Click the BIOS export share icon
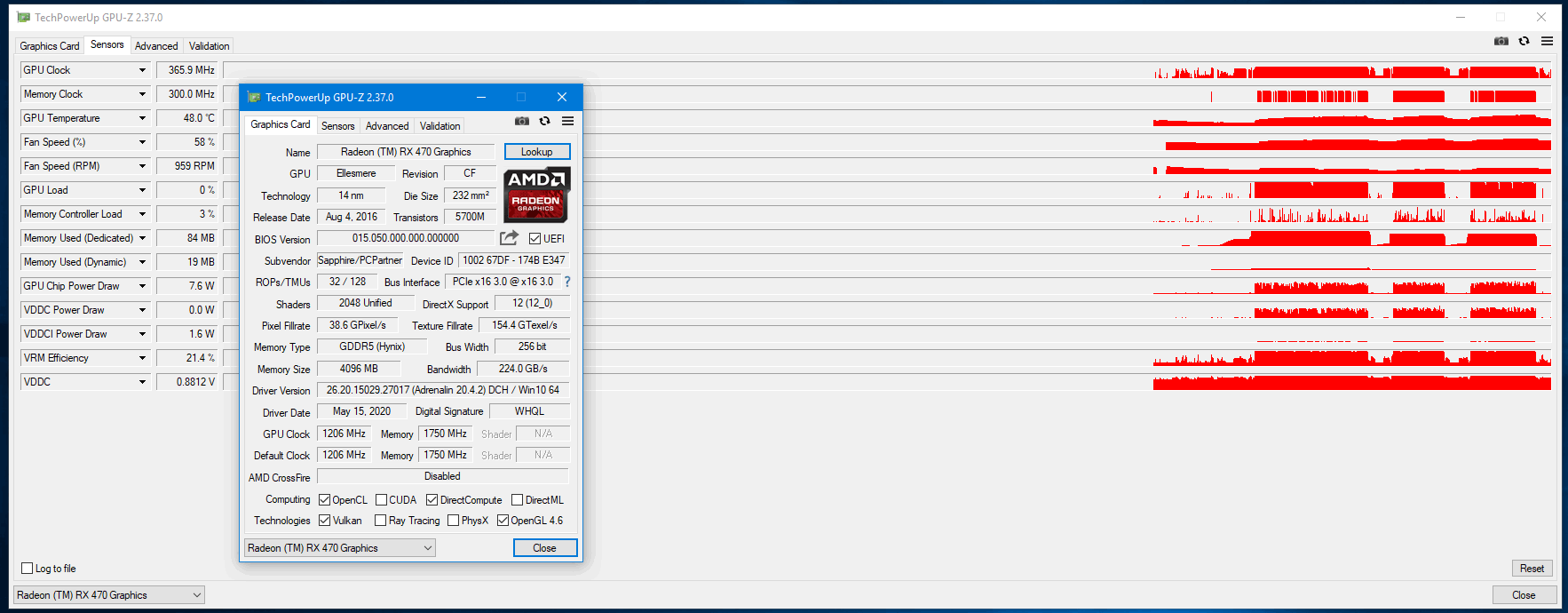The image size is (1568, 613). [x=509, y=238]
